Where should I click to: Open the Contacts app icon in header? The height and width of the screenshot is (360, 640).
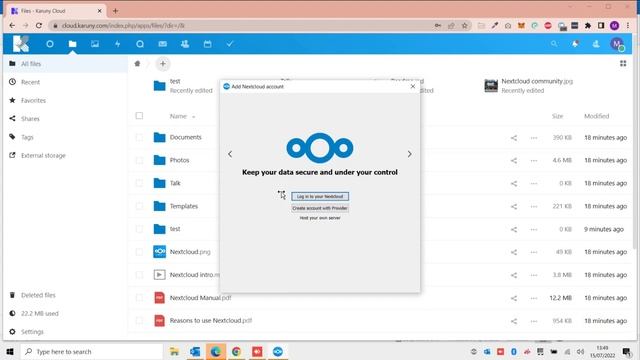185,44
